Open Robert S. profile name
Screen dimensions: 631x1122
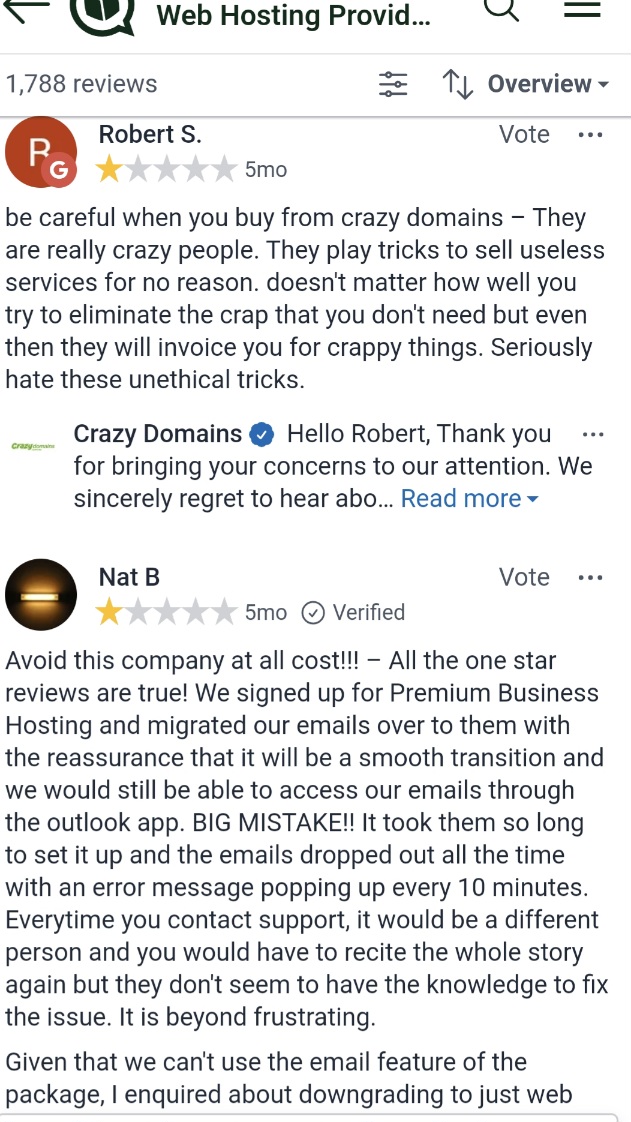tap(150, 134)
